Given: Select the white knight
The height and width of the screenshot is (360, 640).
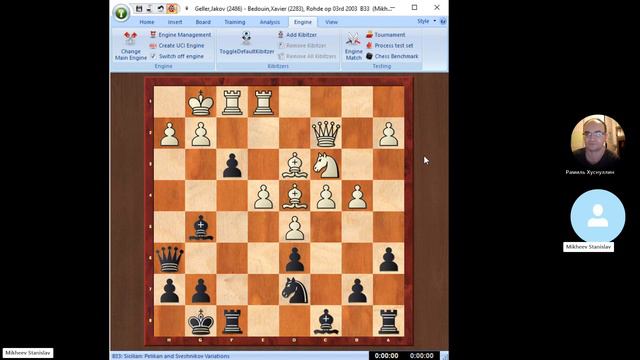Looking at the screenshot, I should 326,165.
